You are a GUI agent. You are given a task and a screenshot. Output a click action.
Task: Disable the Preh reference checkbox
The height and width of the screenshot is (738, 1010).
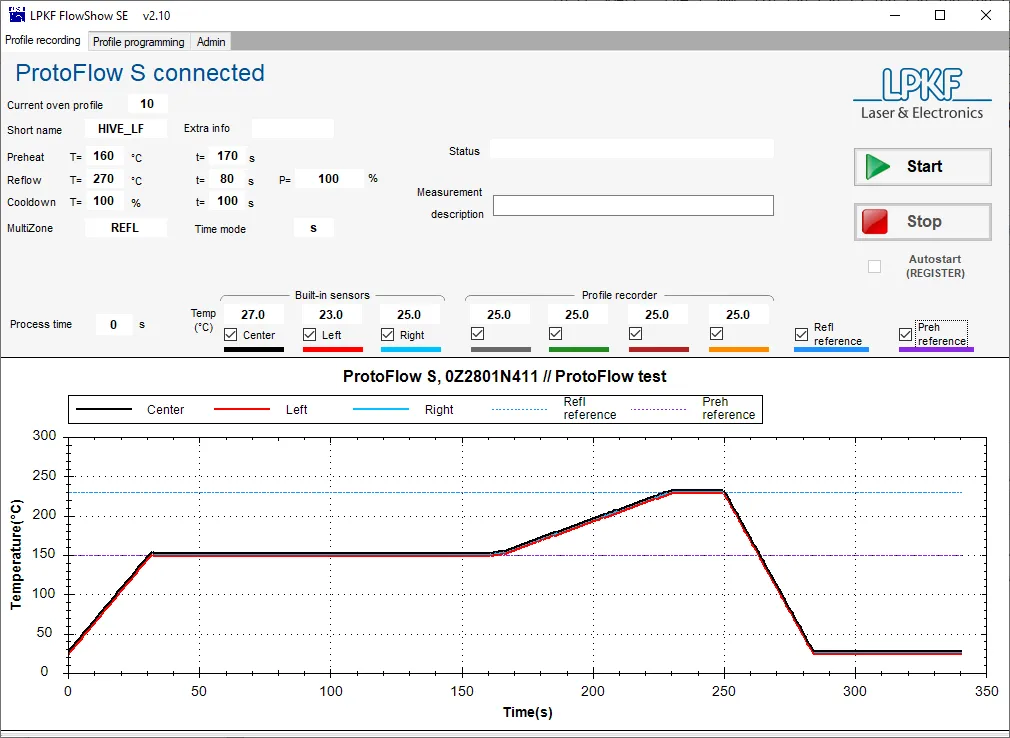click(x=905, y=334)
